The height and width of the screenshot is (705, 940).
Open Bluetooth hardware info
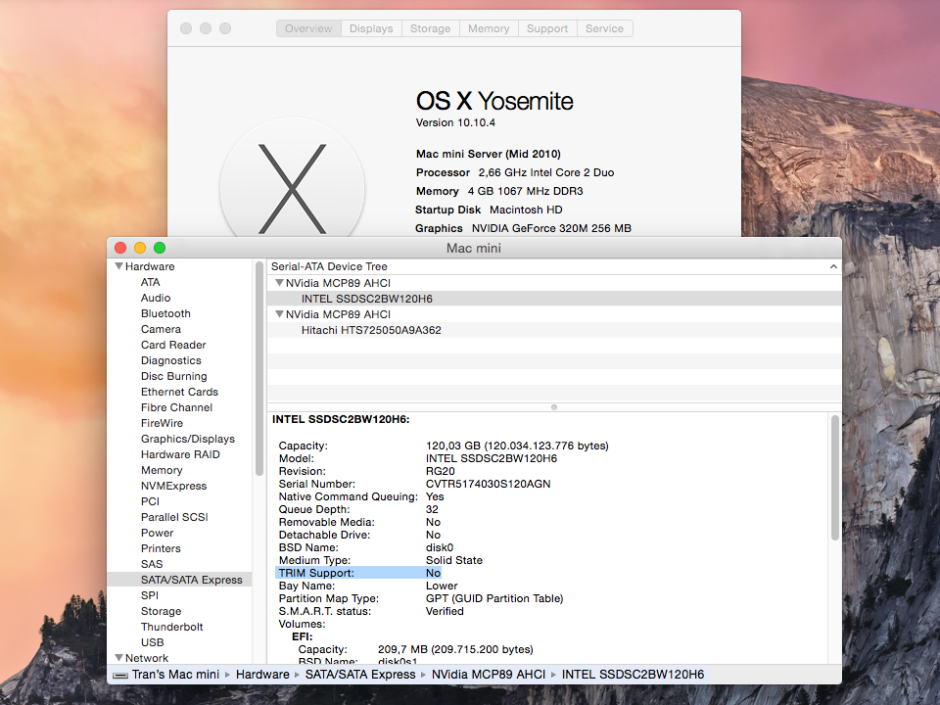(165, 313)
